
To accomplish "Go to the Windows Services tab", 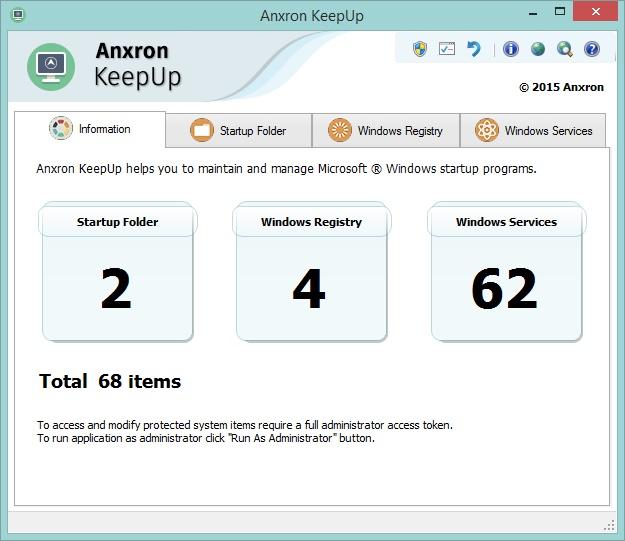I will (533, 130).
